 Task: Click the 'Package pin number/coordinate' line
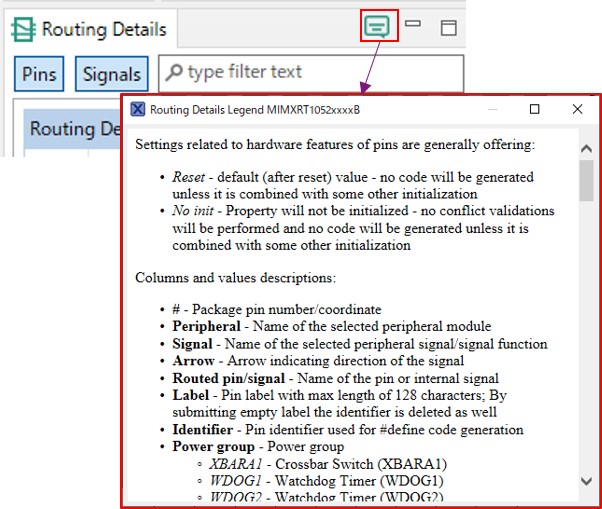[x=276, y=309]
